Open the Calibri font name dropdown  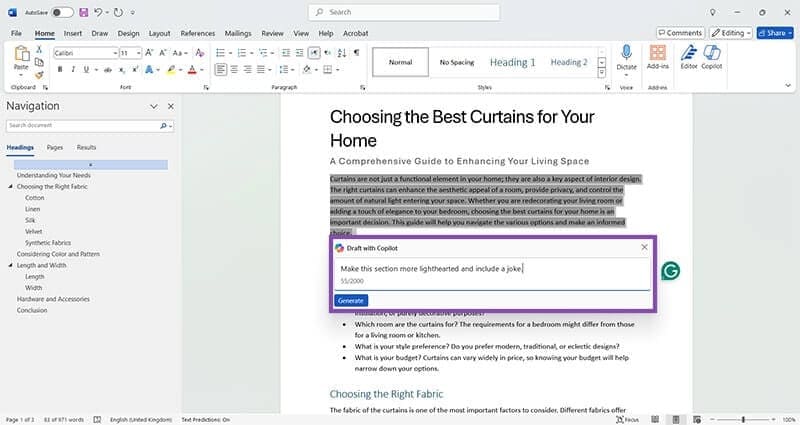tap(111, 52)
